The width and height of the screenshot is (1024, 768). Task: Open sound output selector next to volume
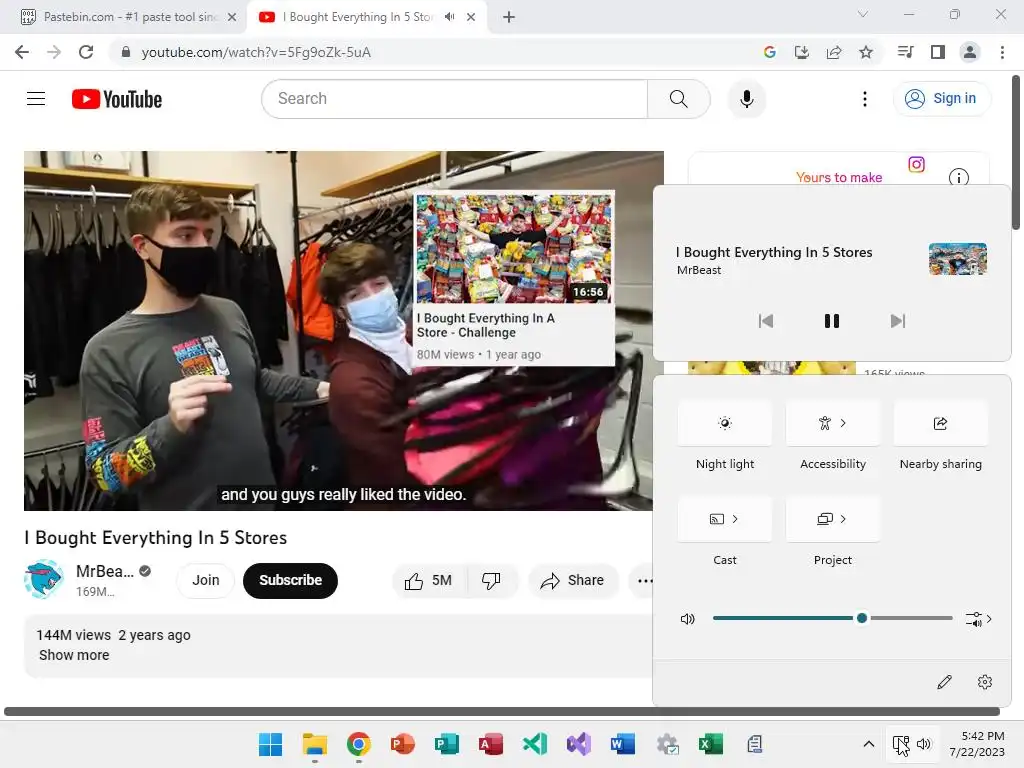(978, 618)
